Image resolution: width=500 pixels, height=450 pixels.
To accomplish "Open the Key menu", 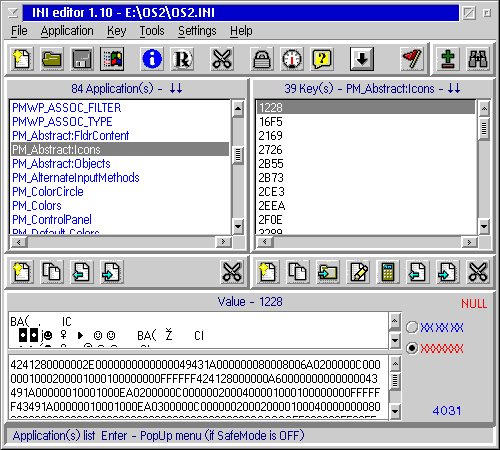I will point(117,31).
